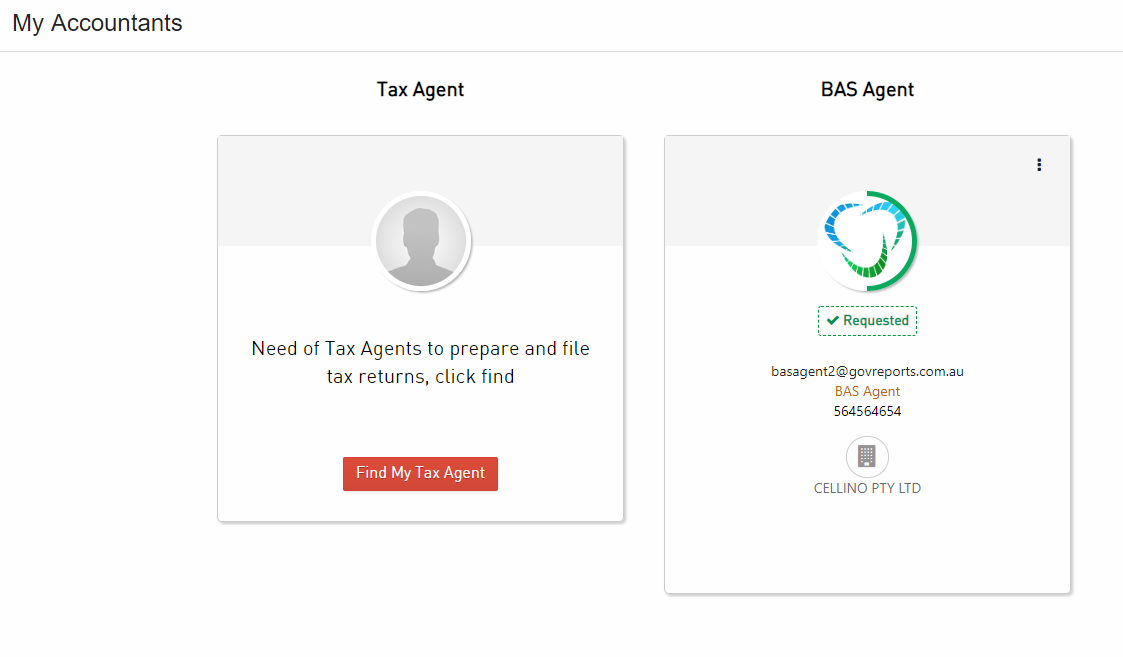Click the Tax Agent column heading

click(420, 90)
